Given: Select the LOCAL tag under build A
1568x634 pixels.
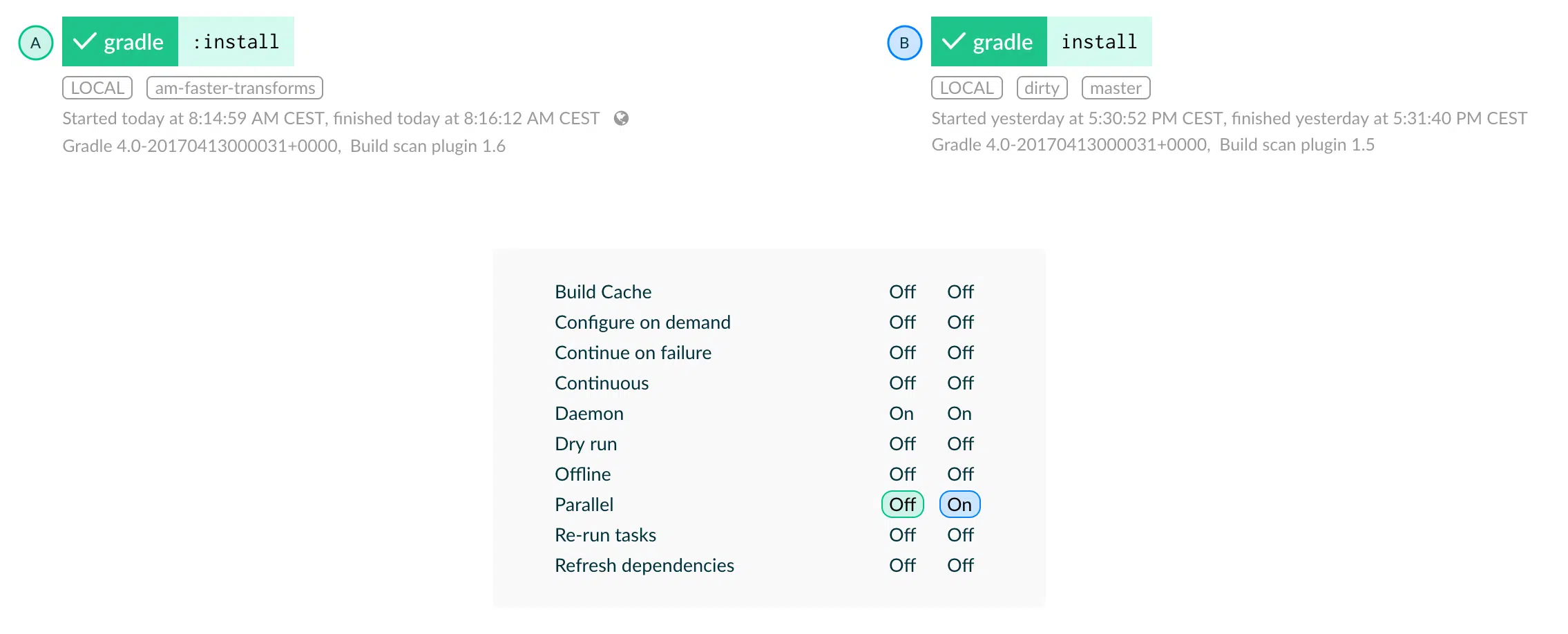Looking at the screenshot, I should pyautogui.click(x=97, y=88).
